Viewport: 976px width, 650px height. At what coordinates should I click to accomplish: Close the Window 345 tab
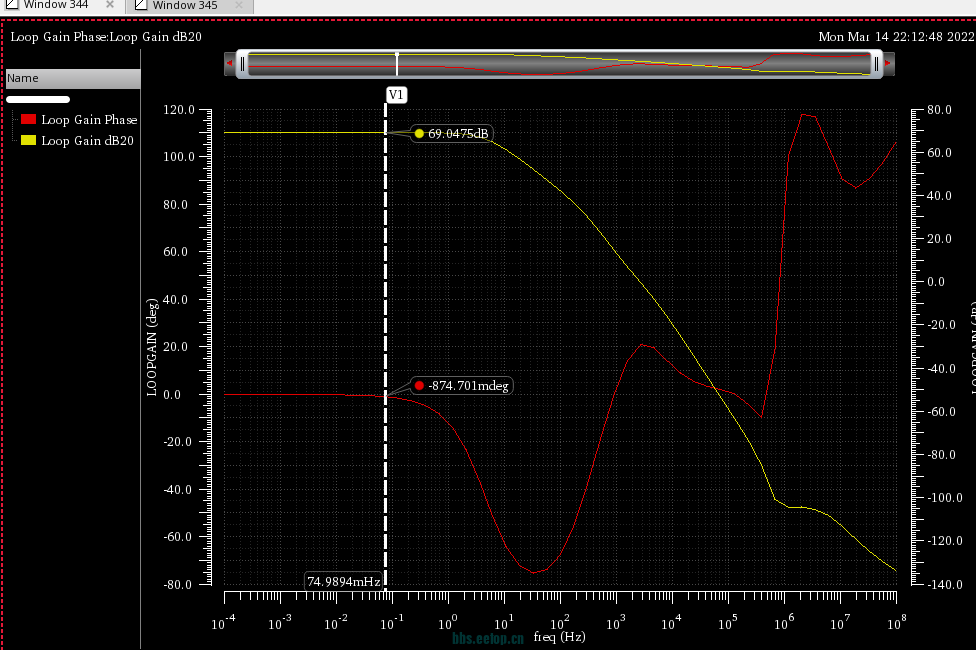[x=239, y=5]
